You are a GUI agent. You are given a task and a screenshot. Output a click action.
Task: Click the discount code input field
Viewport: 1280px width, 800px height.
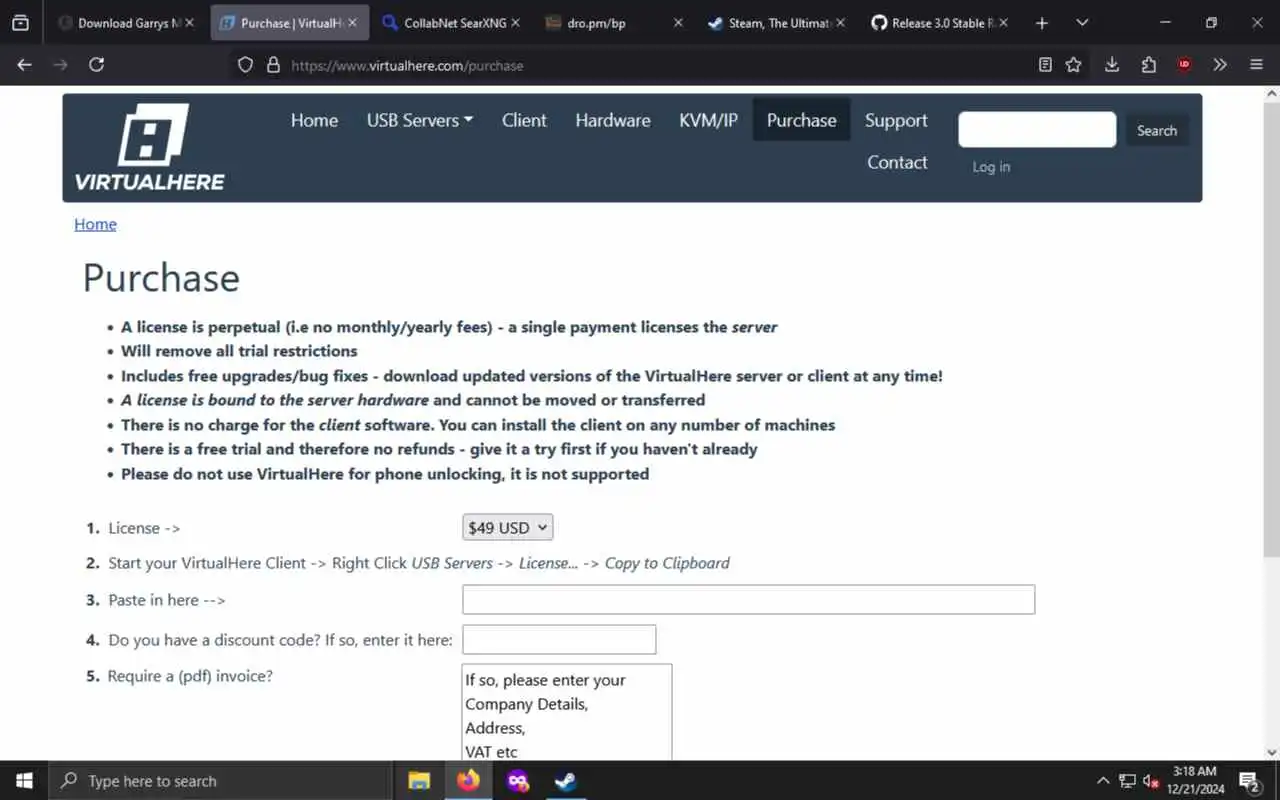pyautogui.click(x=559, y=640)
